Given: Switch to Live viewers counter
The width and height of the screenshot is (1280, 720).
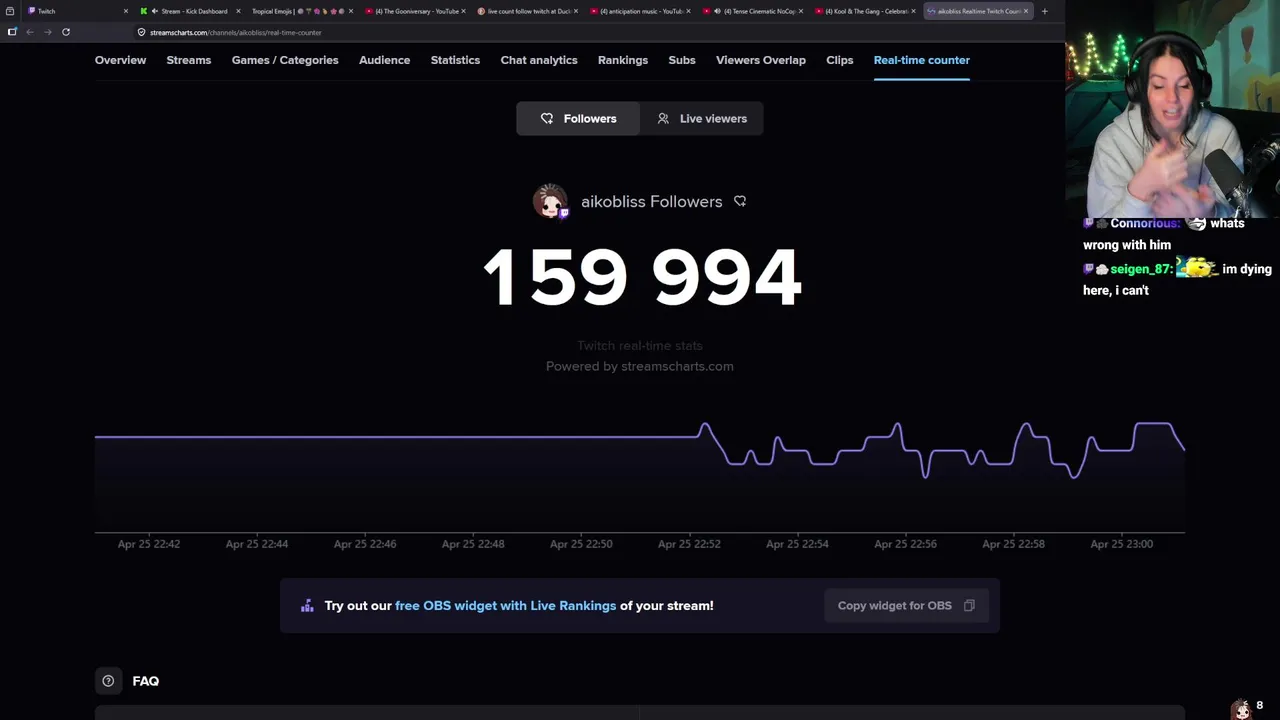Looking at the screenshot, I should 702,118.
